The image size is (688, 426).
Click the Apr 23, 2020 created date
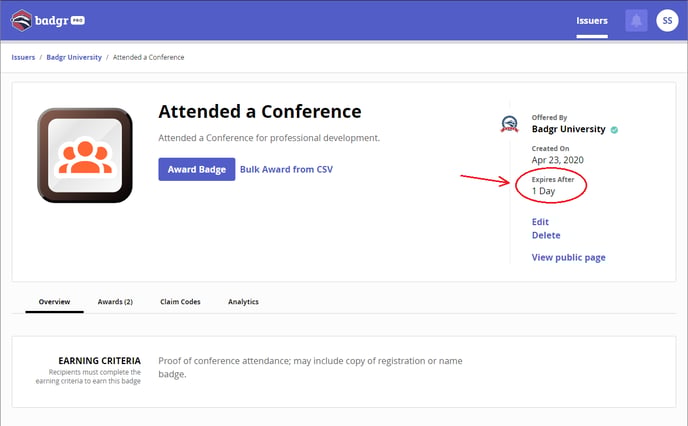558,160
